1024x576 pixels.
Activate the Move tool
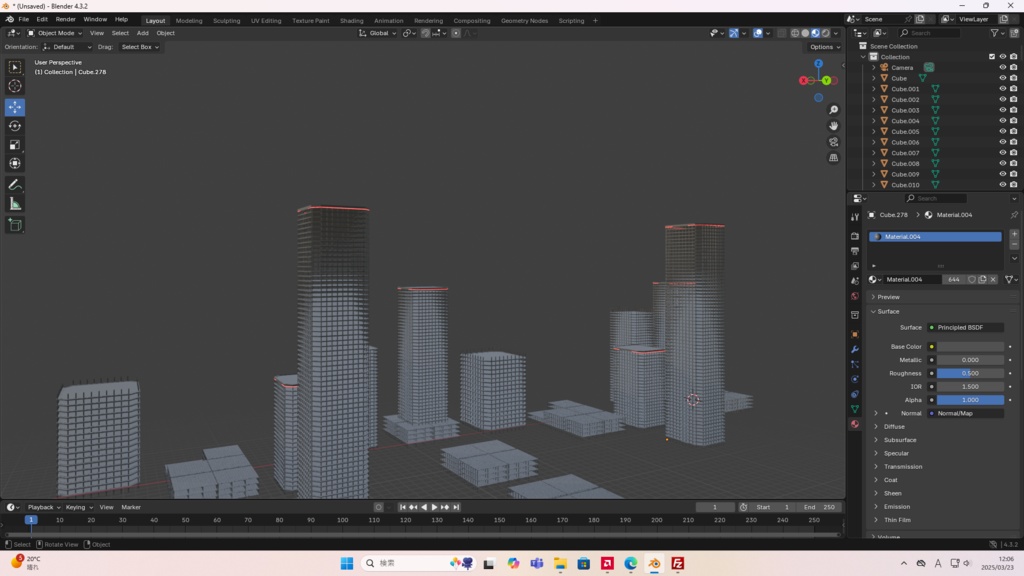15,107
